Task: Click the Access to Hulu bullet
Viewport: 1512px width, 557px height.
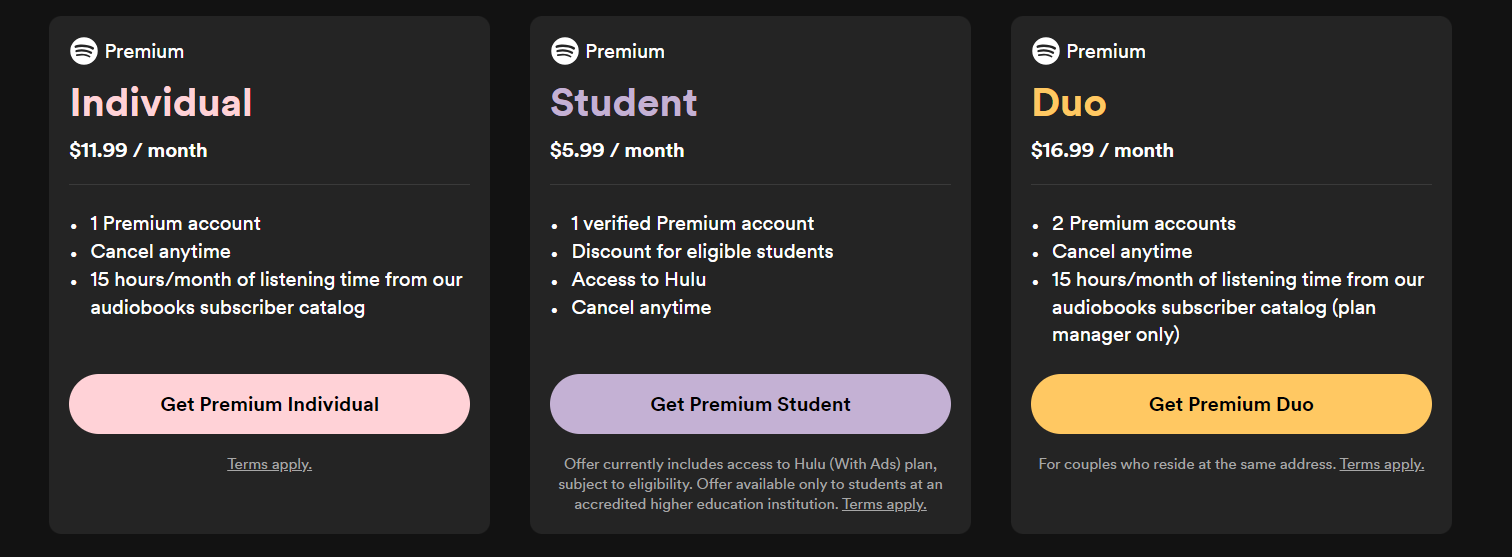Action: click(x=639, y=280)
